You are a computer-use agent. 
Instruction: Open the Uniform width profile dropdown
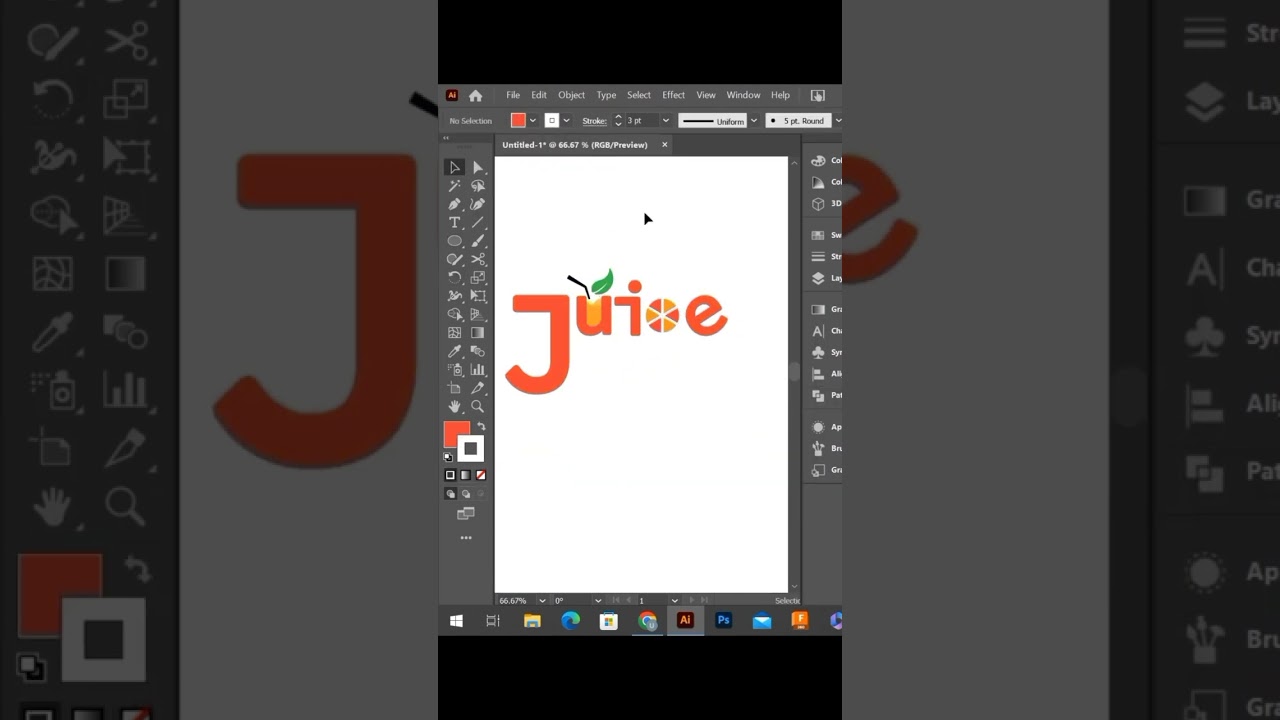click(x=754, y=121)
